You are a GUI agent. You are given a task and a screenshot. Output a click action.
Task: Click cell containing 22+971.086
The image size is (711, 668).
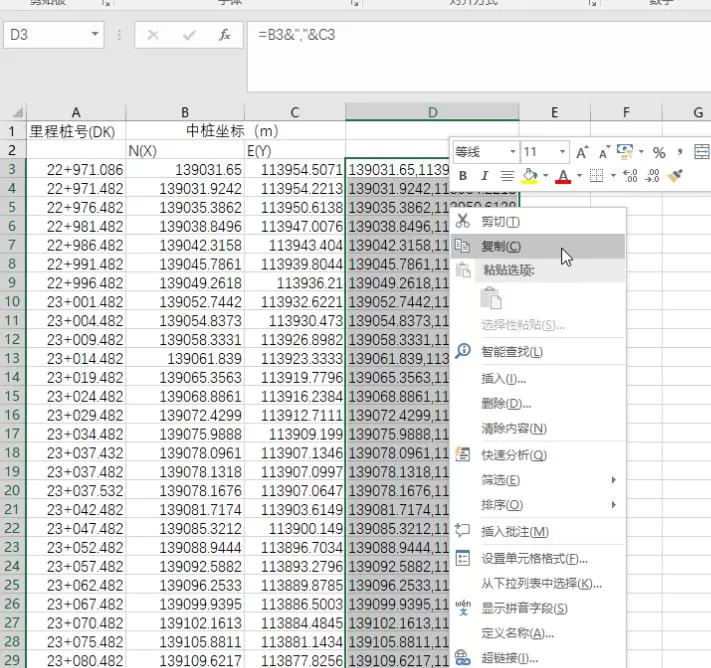tap(76, 170)
